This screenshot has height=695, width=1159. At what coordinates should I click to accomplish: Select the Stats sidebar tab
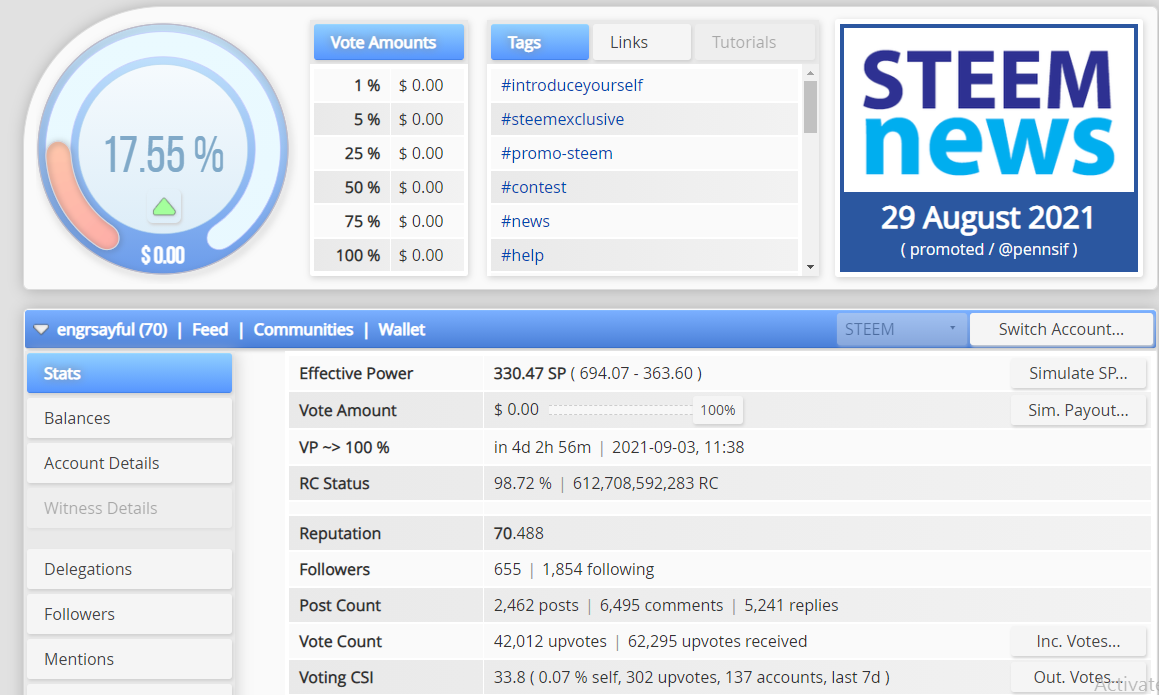pos(129,373)
